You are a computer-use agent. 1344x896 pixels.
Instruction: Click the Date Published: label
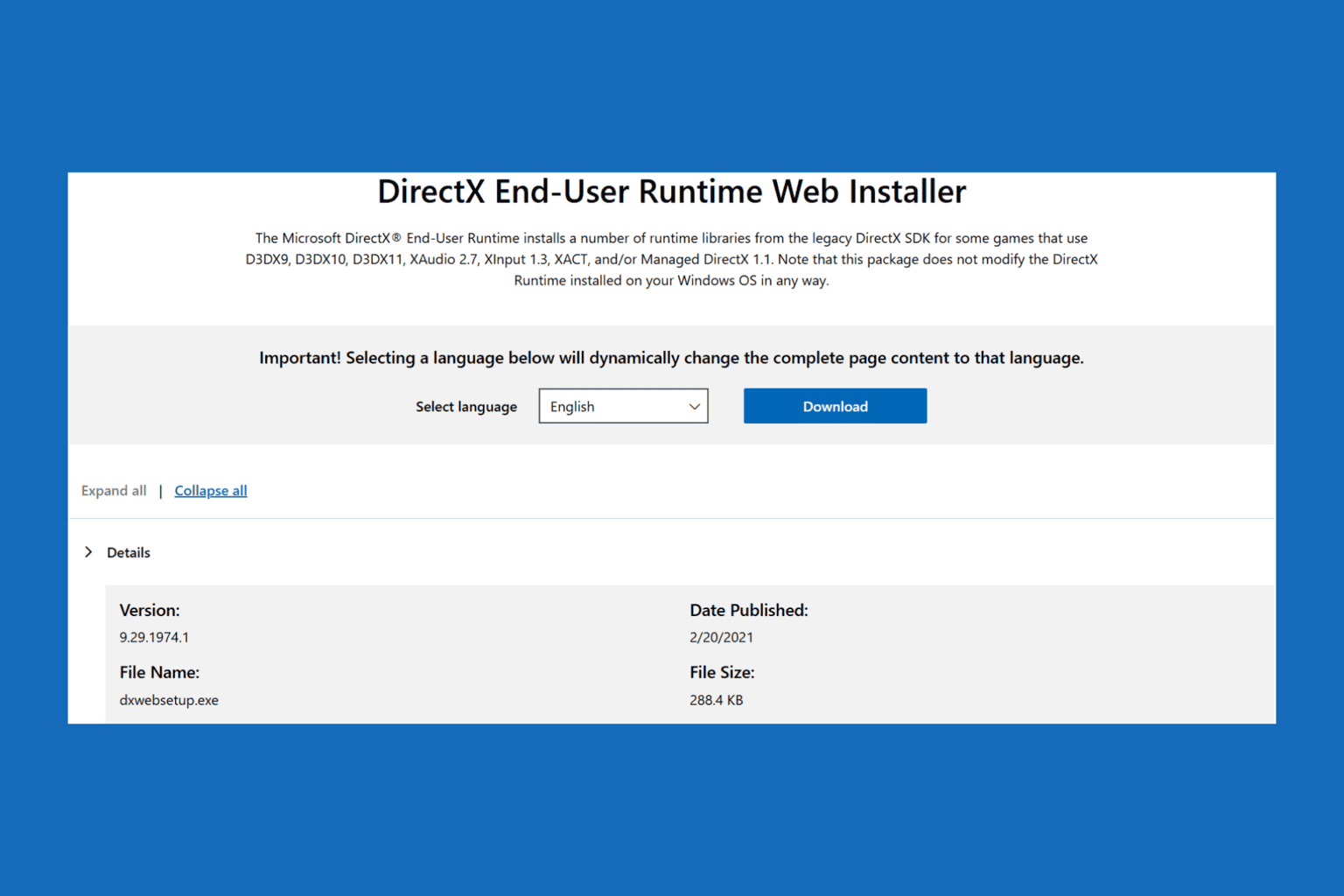[x=749, y=611]
